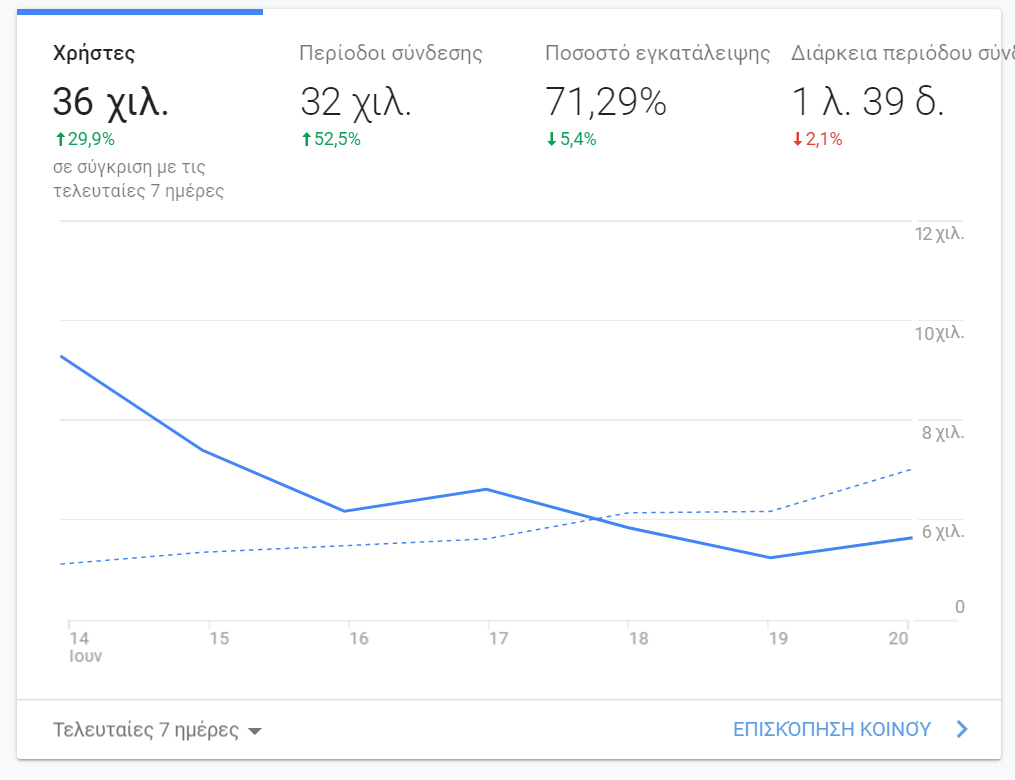The width and height of the screenshot is (1015, 780).
Task: Click the 20 date marker on the axis
Action: [x=898, y=638]
